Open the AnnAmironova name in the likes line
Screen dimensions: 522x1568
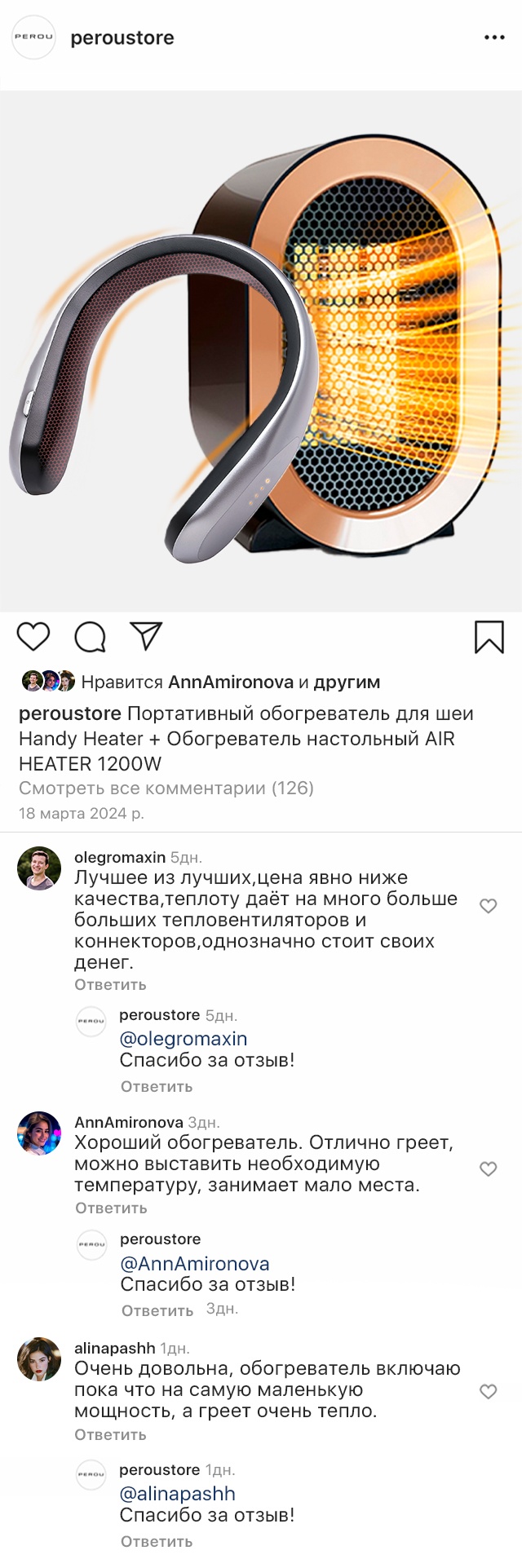pos(231,682)
